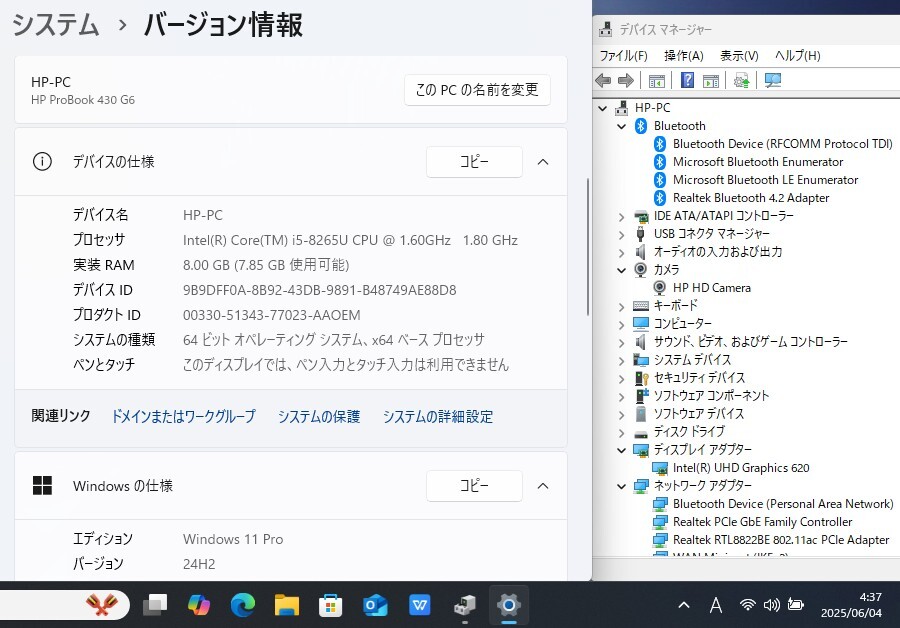The image size is (900, 628).
Task: Expand the キーボード device category
Action: (x=621, y=306)
